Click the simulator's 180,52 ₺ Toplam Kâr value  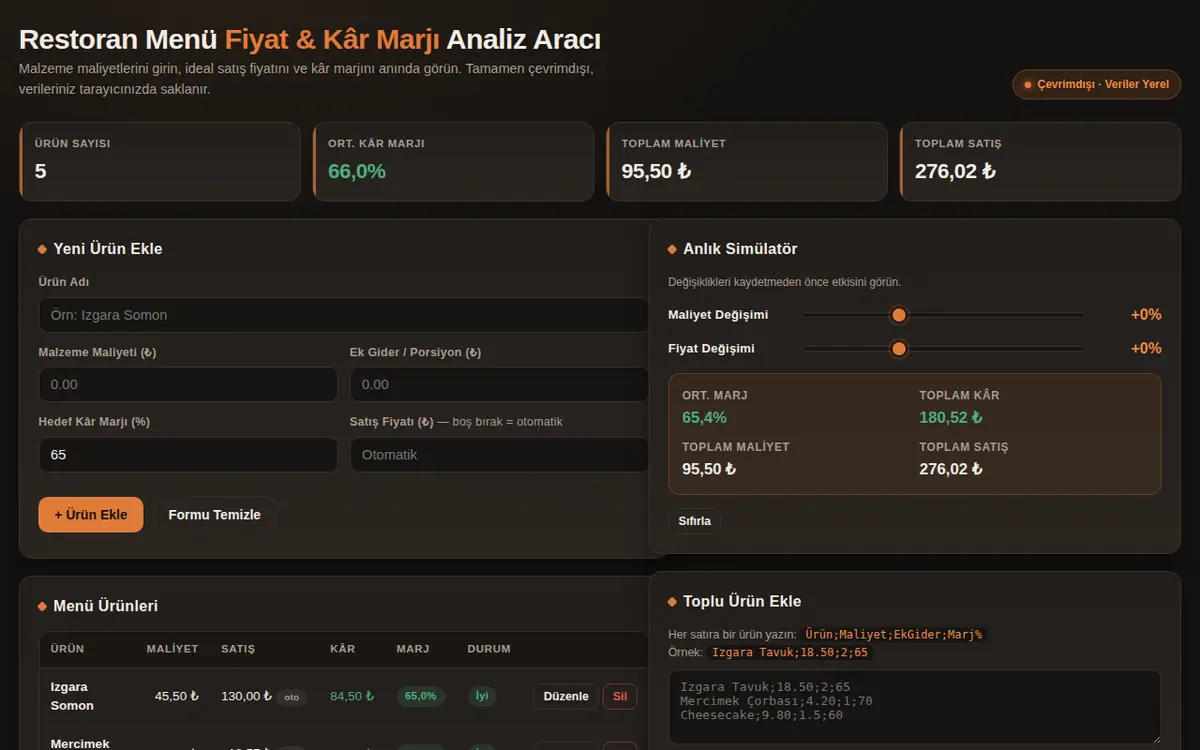(951, 417)
